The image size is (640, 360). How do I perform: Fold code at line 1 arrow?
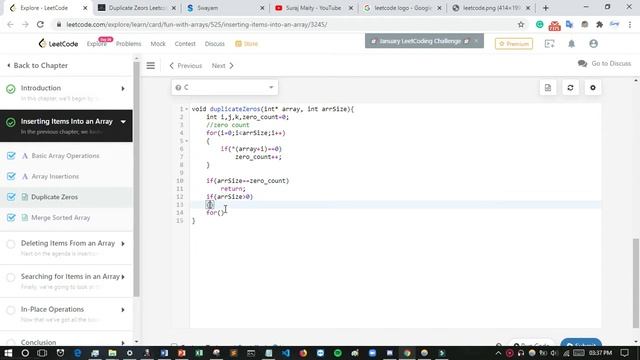tap(187, 109)
